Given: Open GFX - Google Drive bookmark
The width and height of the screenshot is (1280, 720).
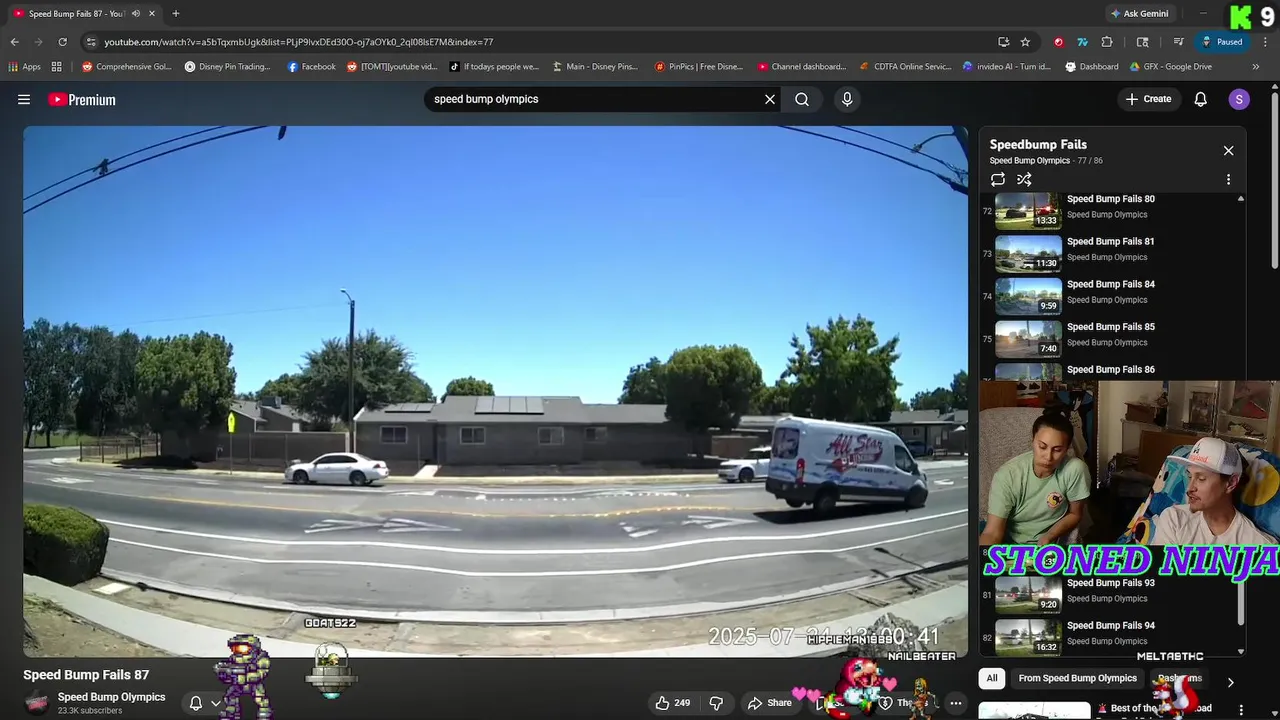Looking at the screenshot, I should pos(1171,67).
